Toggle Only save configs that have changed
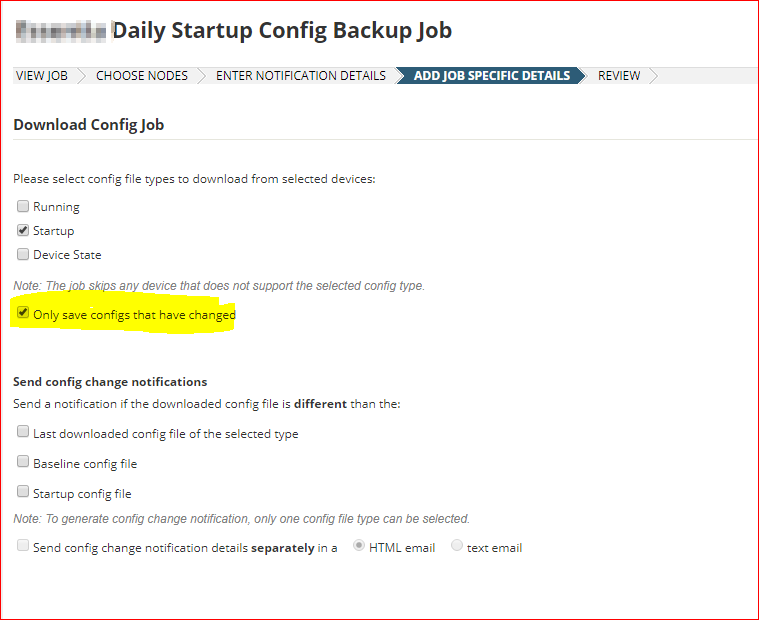 23,313
